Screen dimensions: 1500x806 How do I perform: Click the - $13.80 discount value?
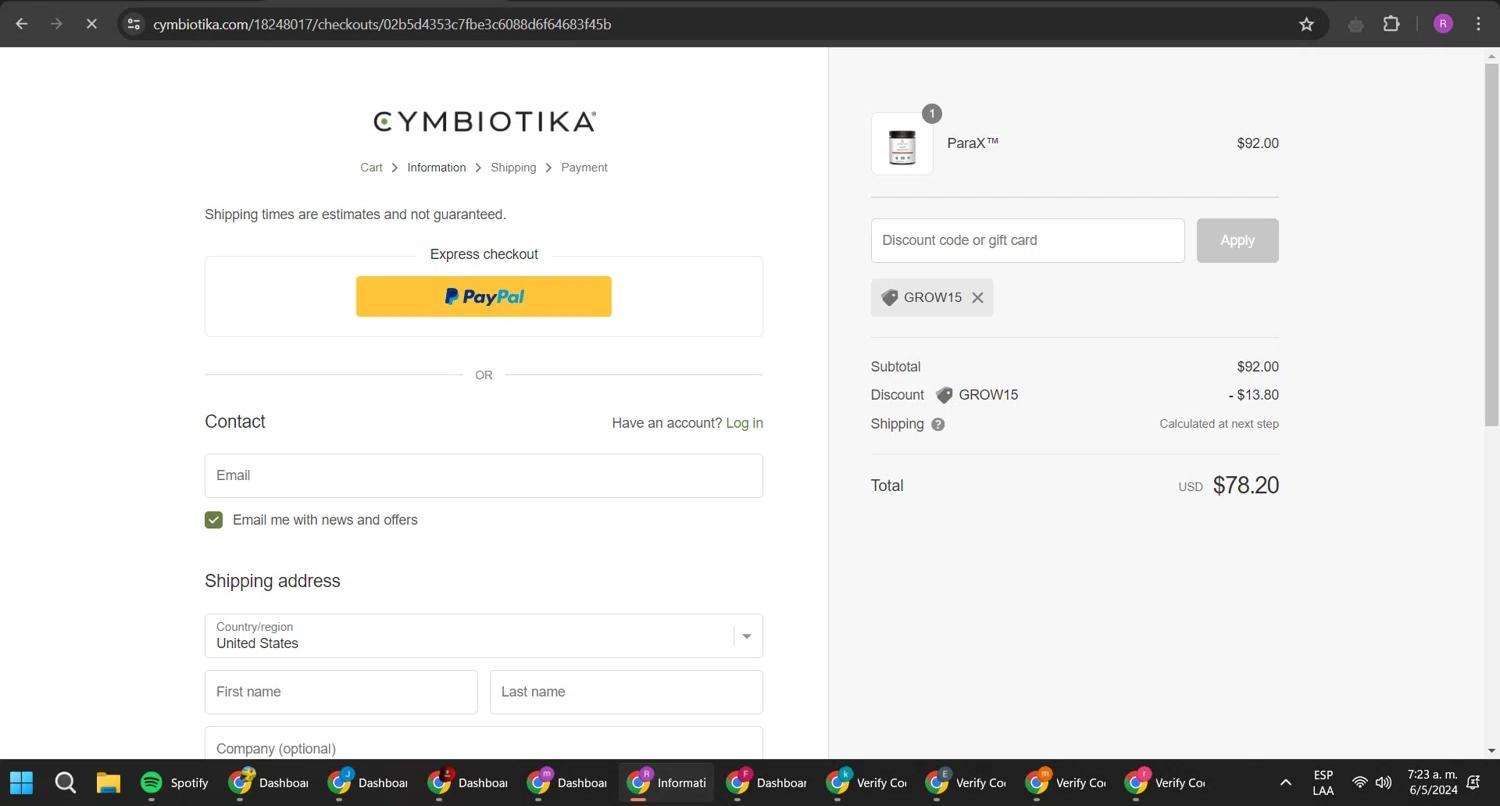click(1254, 395)
